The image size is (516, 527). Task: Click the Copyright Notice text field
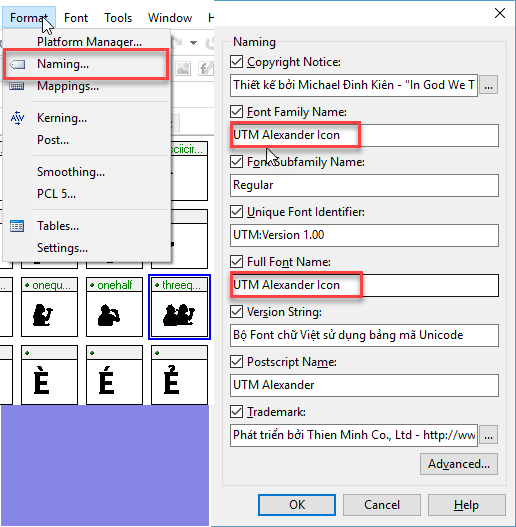[x=354, y=85]
